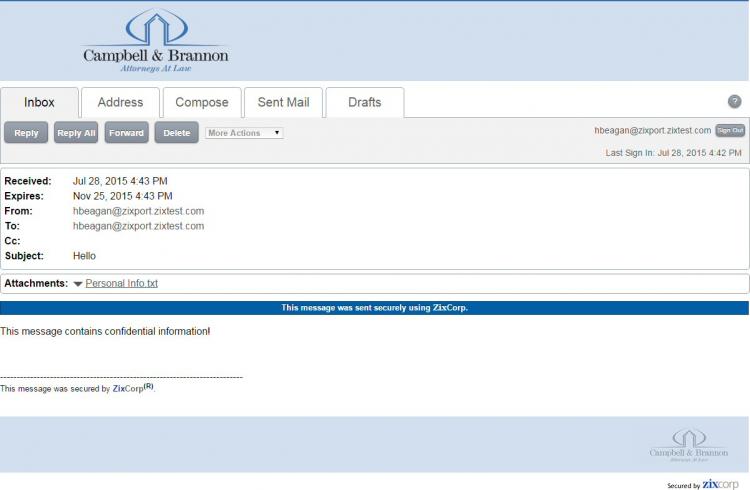
Task: Click the blue sent securely banner
Action: pyautogui.click(x=374, y=308)
